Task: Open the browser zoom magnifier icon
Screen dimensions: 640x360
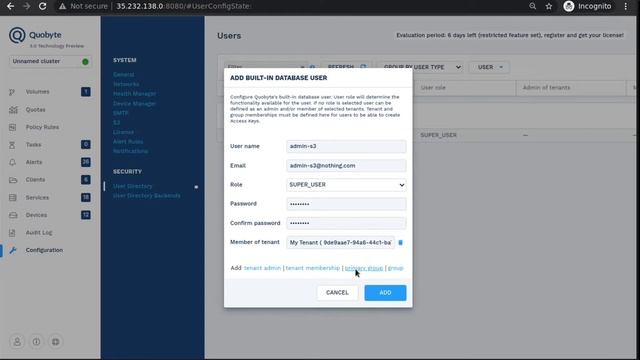Action: click(x=533, y=6)
